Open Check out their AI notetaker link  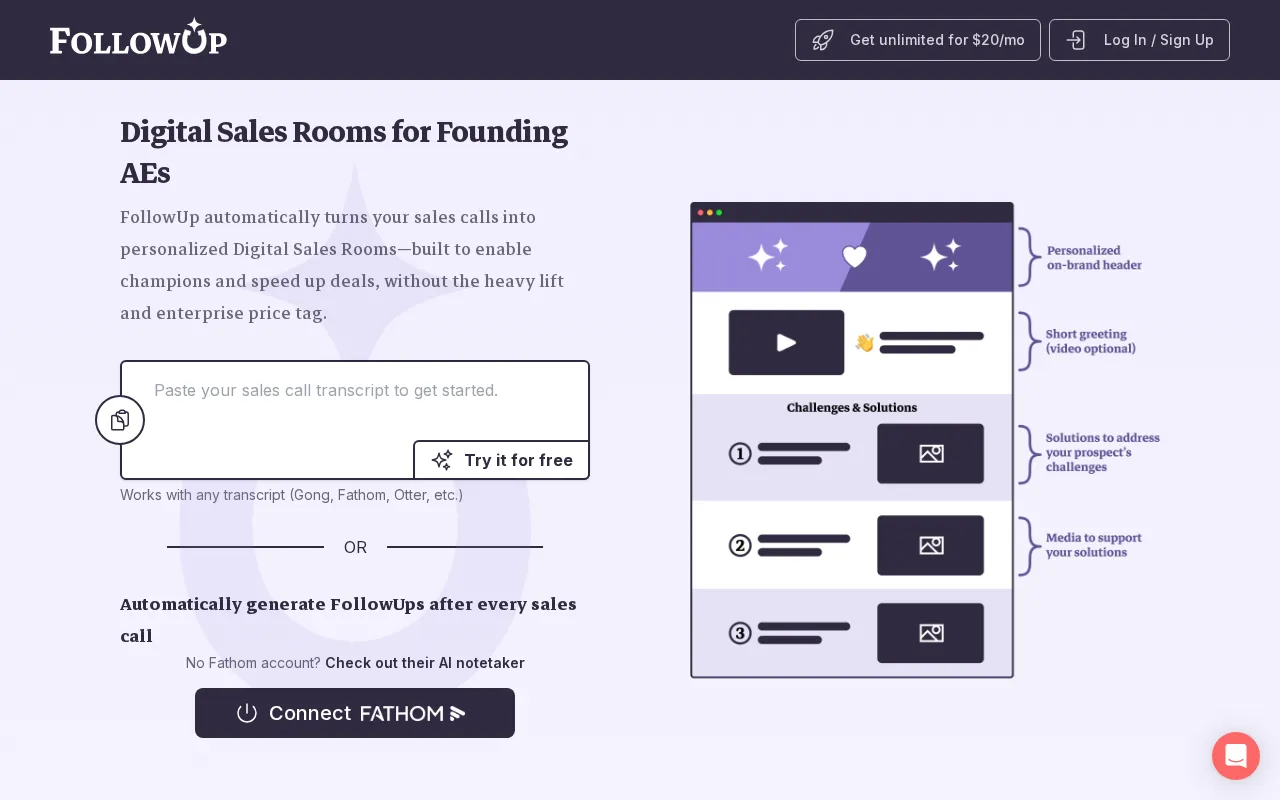point(425,663)
